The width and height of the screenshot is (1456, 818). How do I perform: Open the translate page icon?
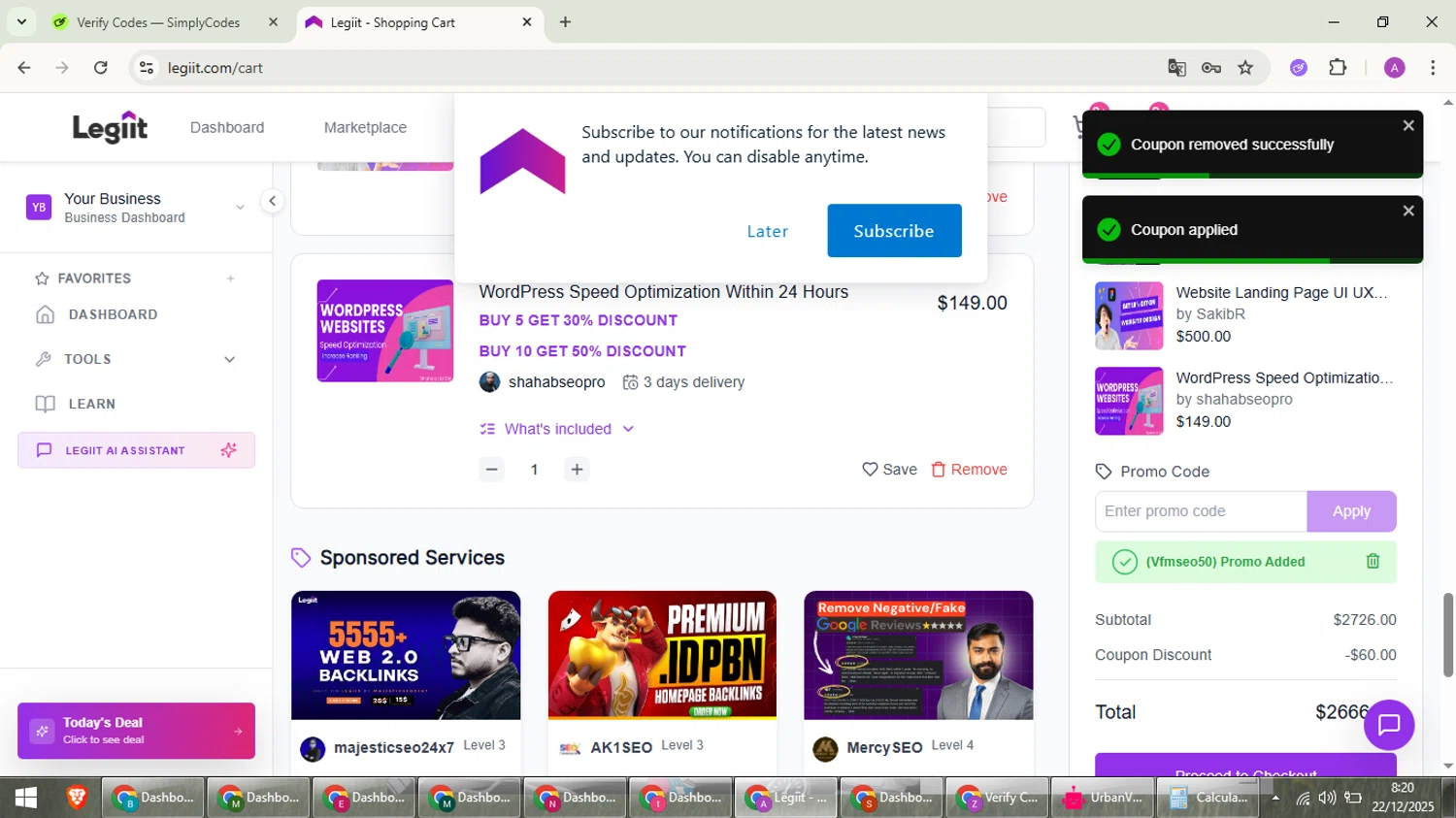point(1177,68)
